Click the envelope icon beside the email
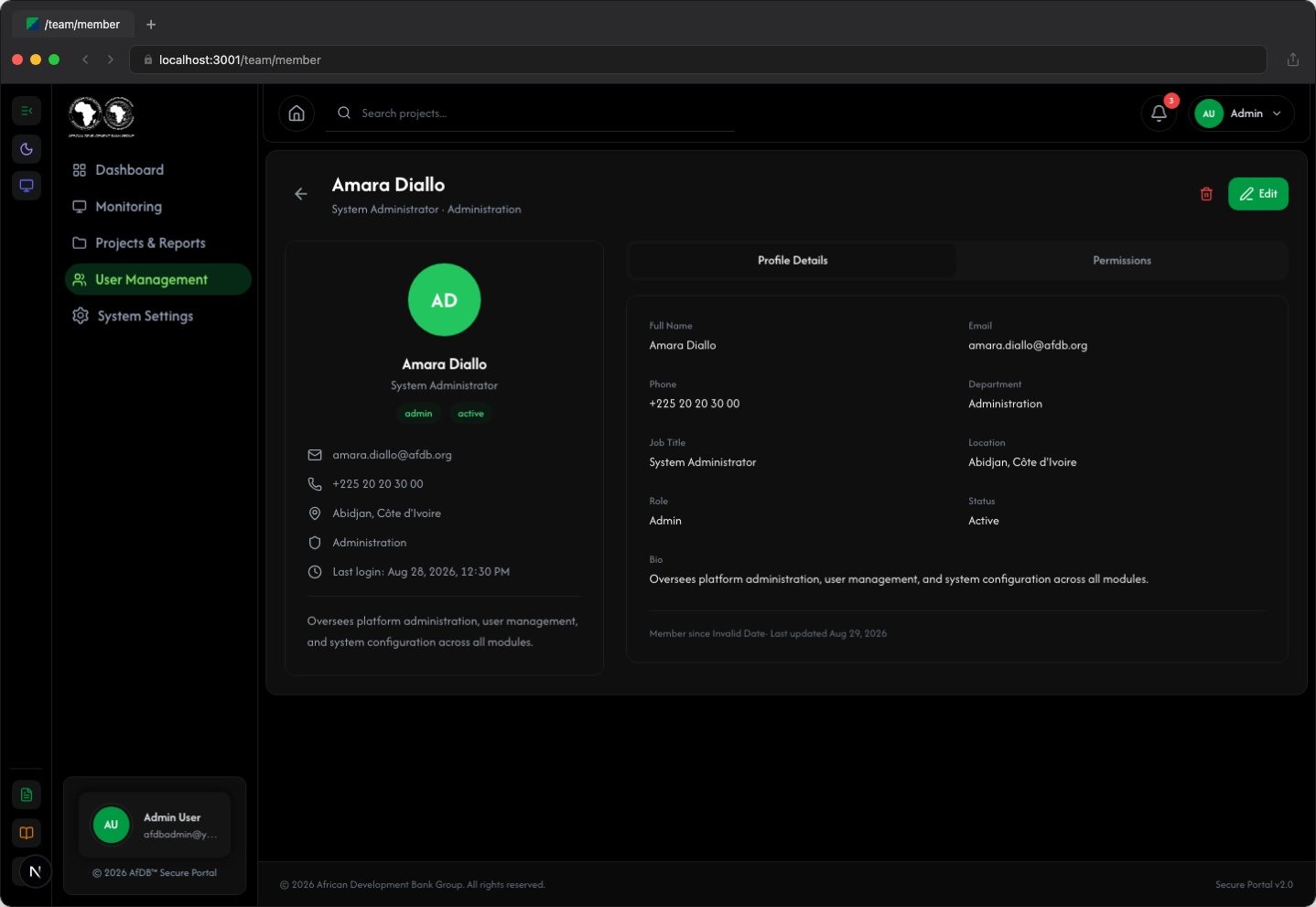The image size is (1316, 907). 315,455
